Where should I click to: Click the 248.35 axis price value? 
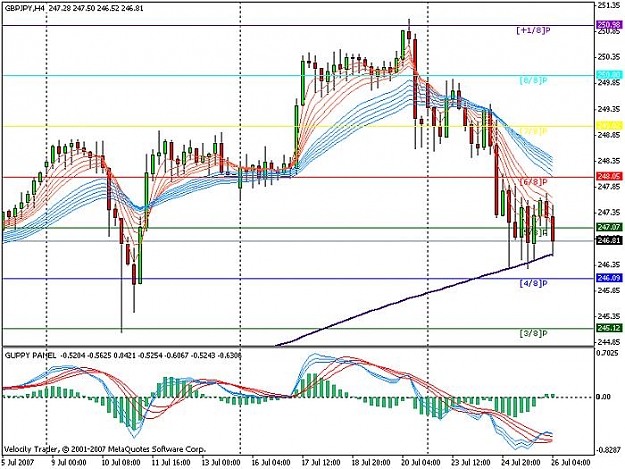click(609, 161)
